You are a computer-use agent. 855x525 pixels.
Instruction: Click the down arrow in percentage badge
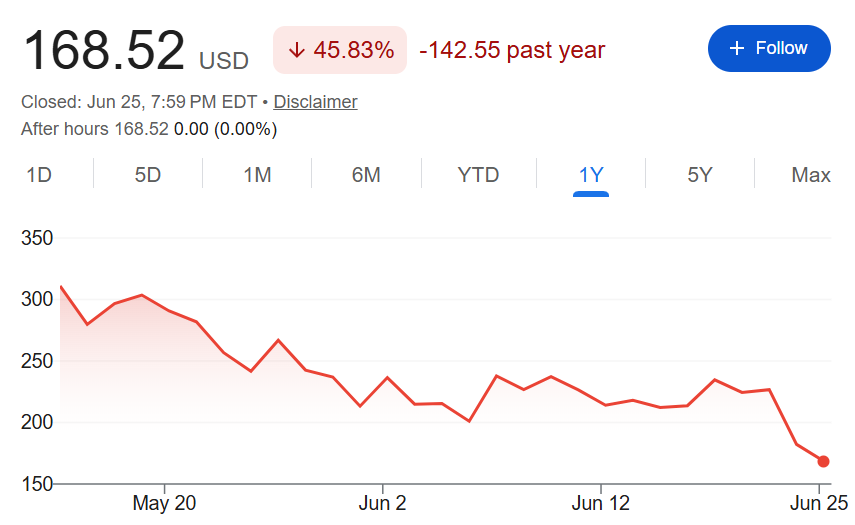pos(297,50)
